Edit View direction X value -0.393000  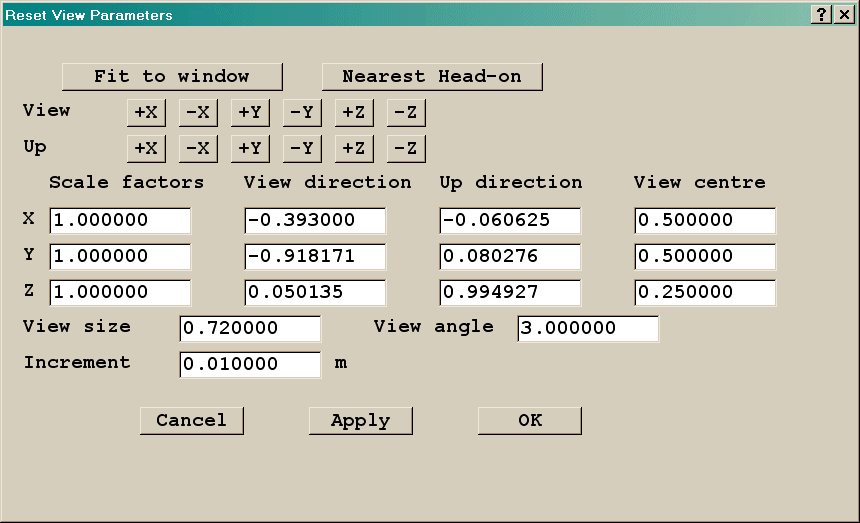[x=315, y=220]
